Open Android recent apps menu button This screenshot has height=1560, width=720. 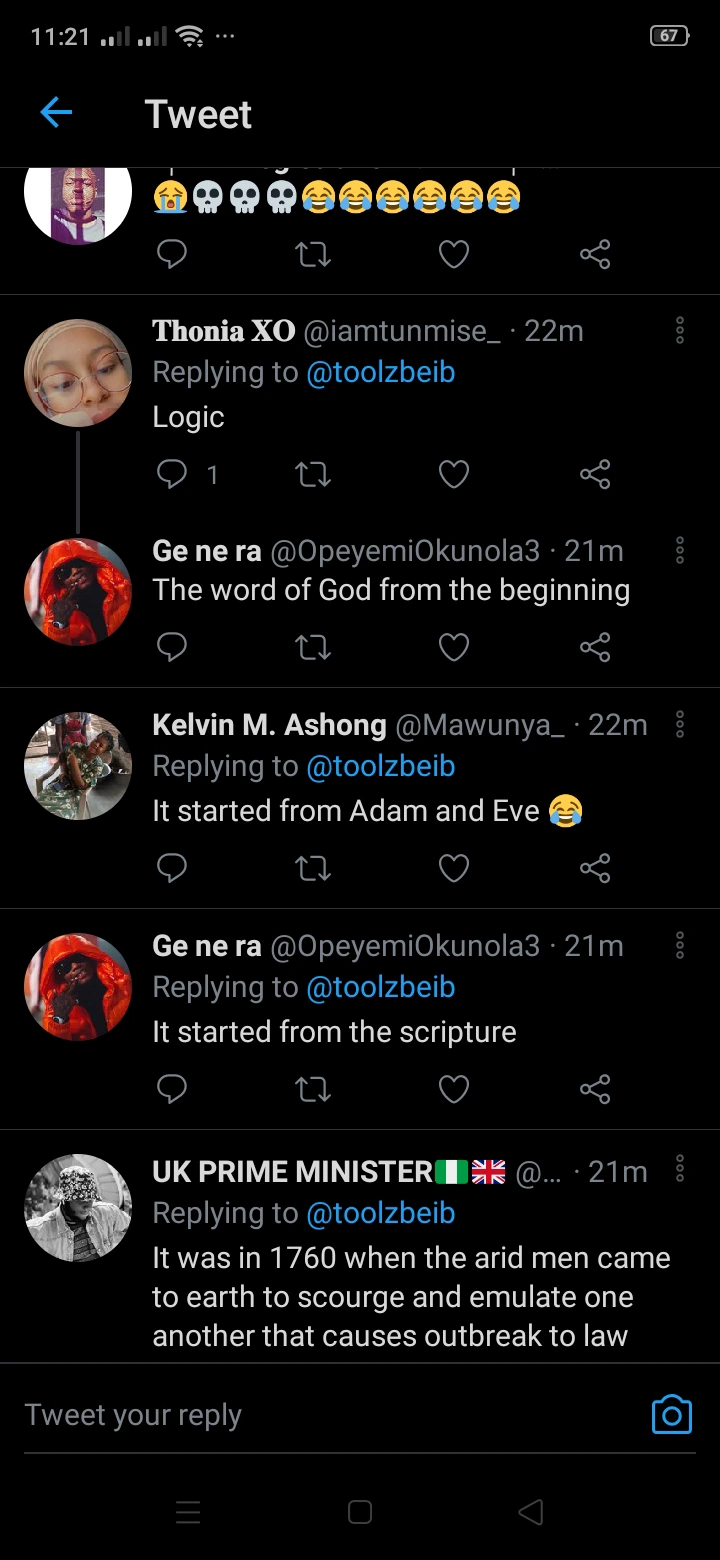(188, 1512)
